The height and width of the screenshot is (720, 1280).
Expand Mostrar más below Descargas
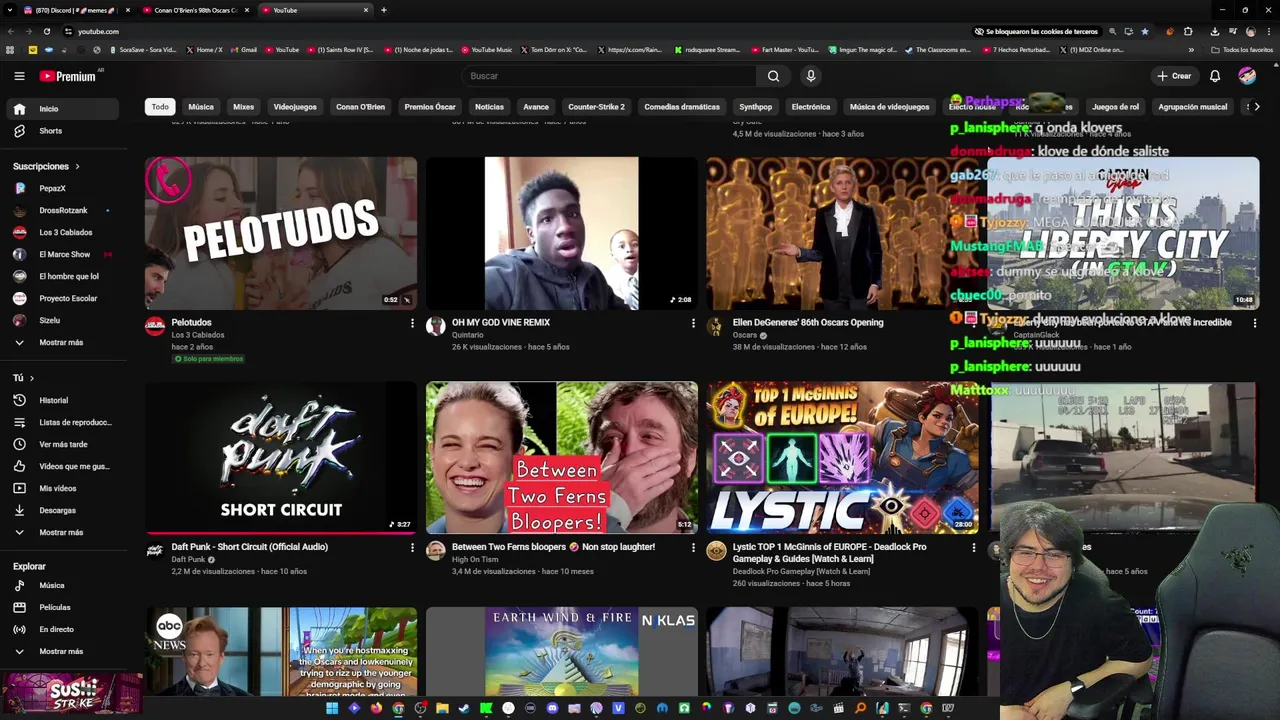click(62, 532)
